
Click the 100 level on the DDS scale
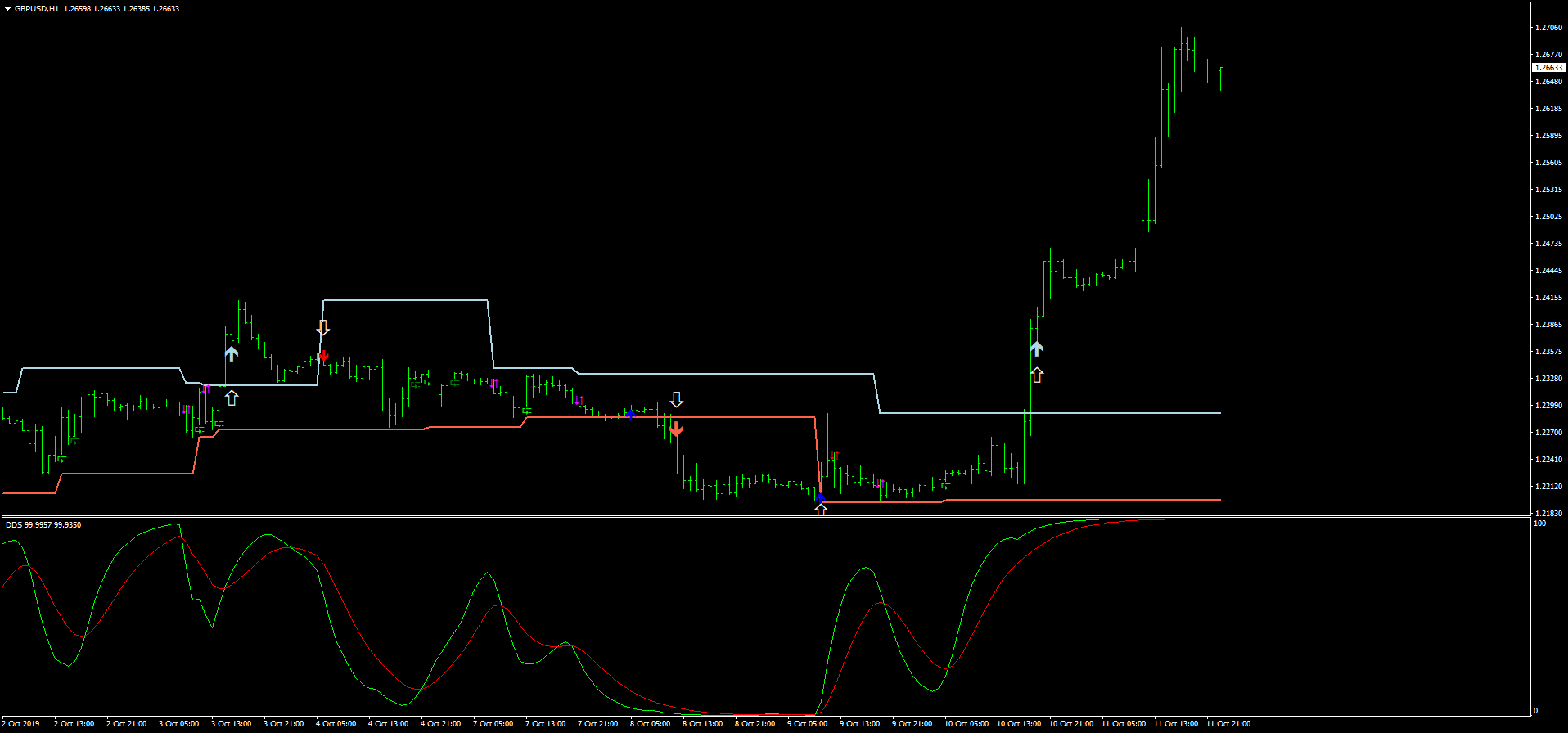(x=1539, y=524)
